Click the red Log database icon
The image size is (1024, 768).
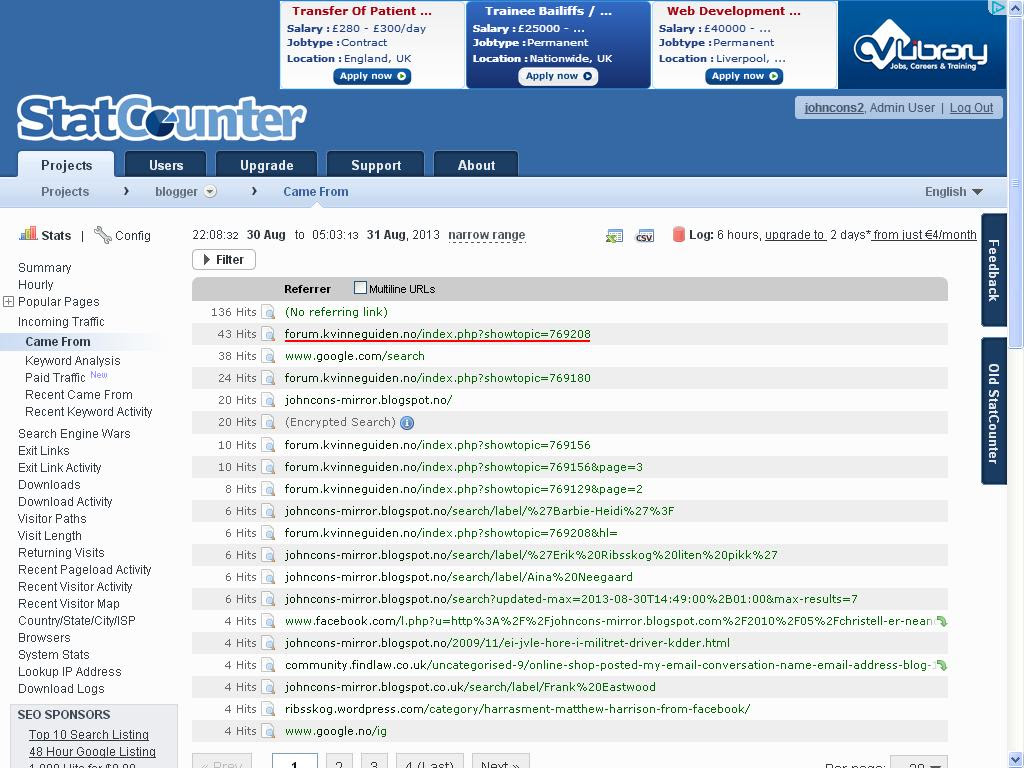(x=679, y=234)
